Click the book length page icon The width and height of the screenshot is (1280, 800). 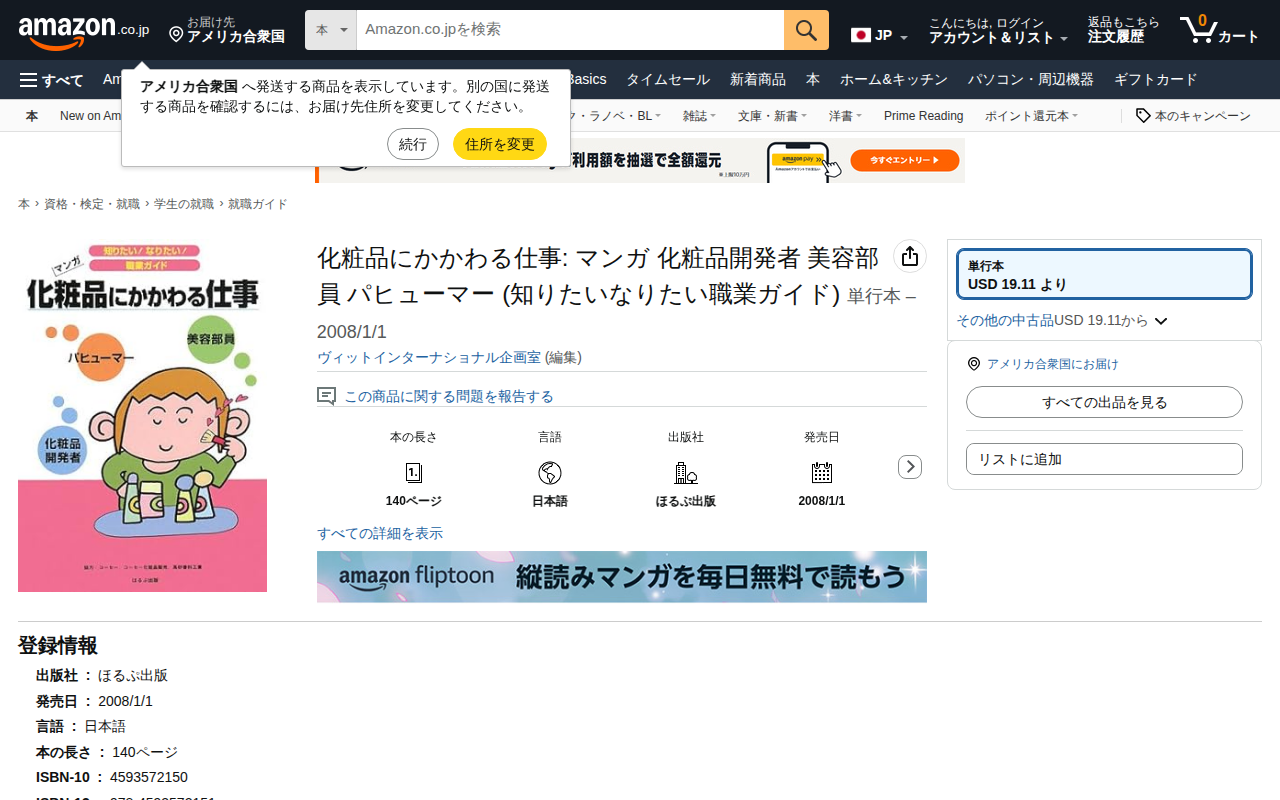pyautogui.click(x=414, y=473)
